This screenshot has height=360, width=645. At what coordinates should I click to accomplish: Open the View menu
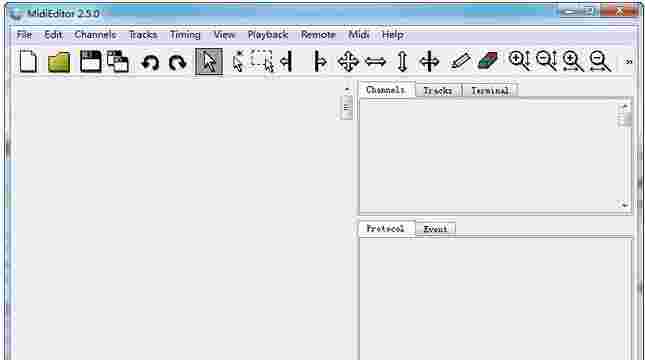click(224, 35)
